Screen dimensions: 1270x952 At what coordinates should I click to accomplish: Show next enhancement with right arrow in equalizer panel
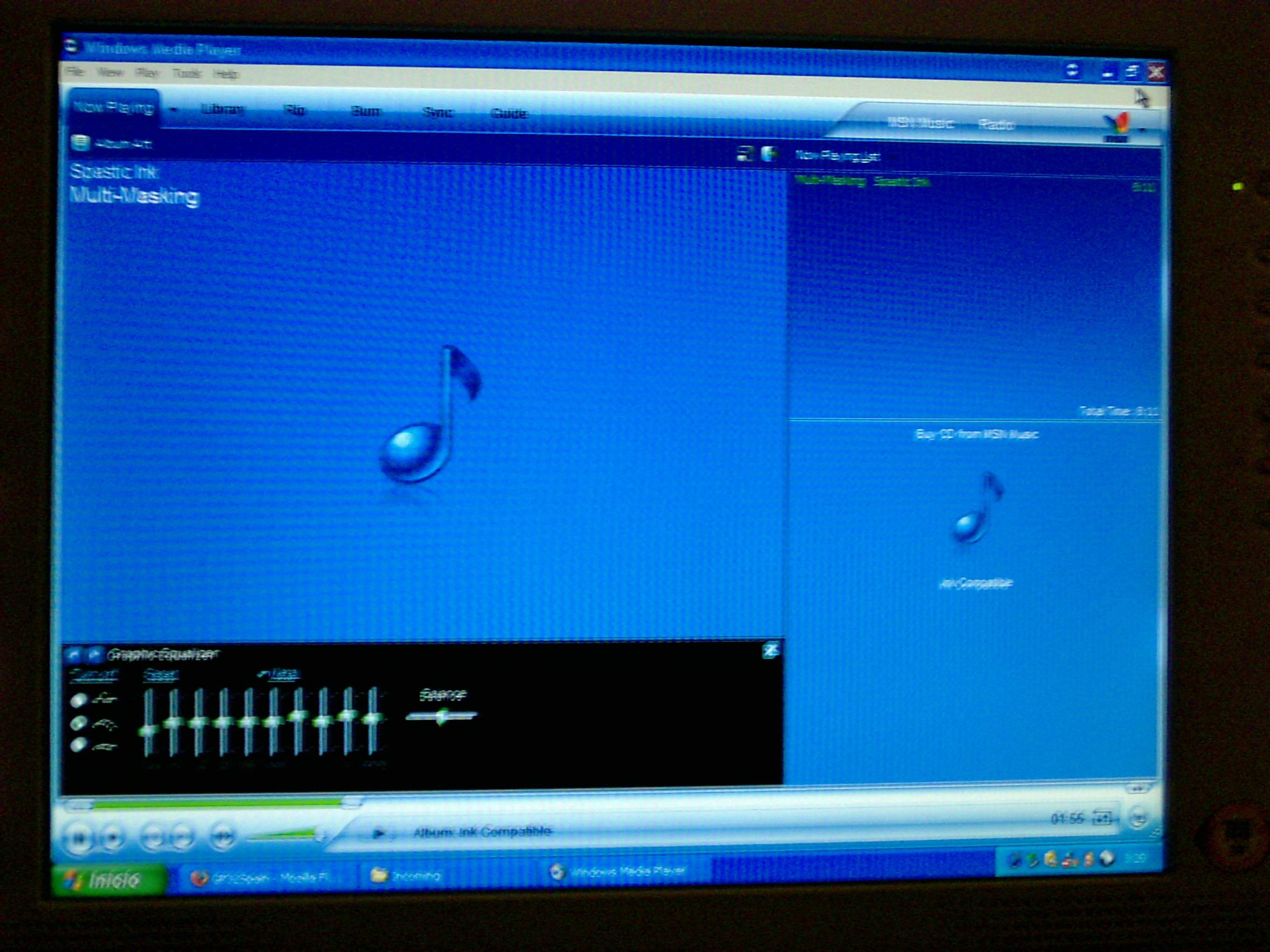click(x=95, y=654)
